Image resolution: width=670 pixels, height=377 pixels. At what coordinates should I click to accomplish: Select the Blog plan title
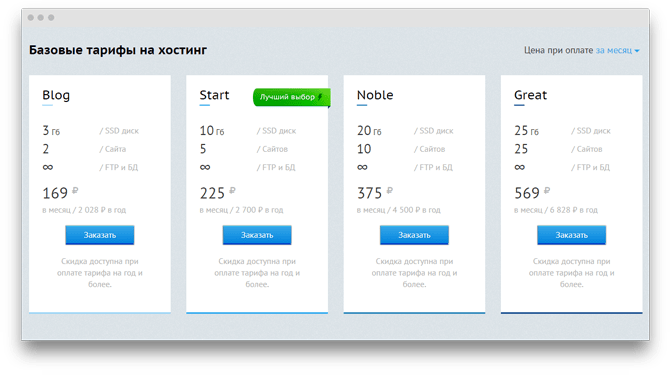[56, 95]
